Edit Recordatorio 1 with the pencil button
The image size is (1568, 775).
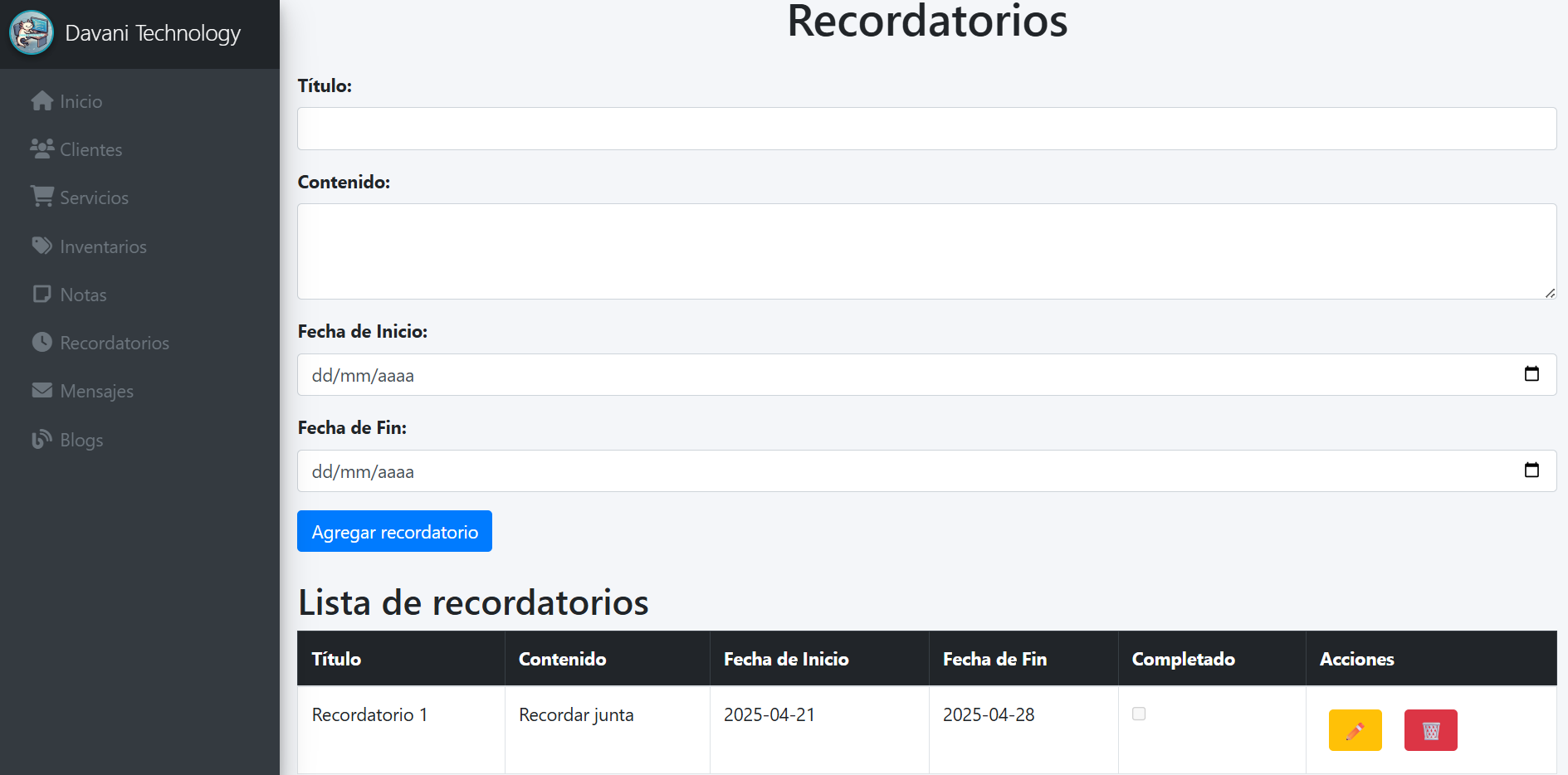click(1355, 730)
